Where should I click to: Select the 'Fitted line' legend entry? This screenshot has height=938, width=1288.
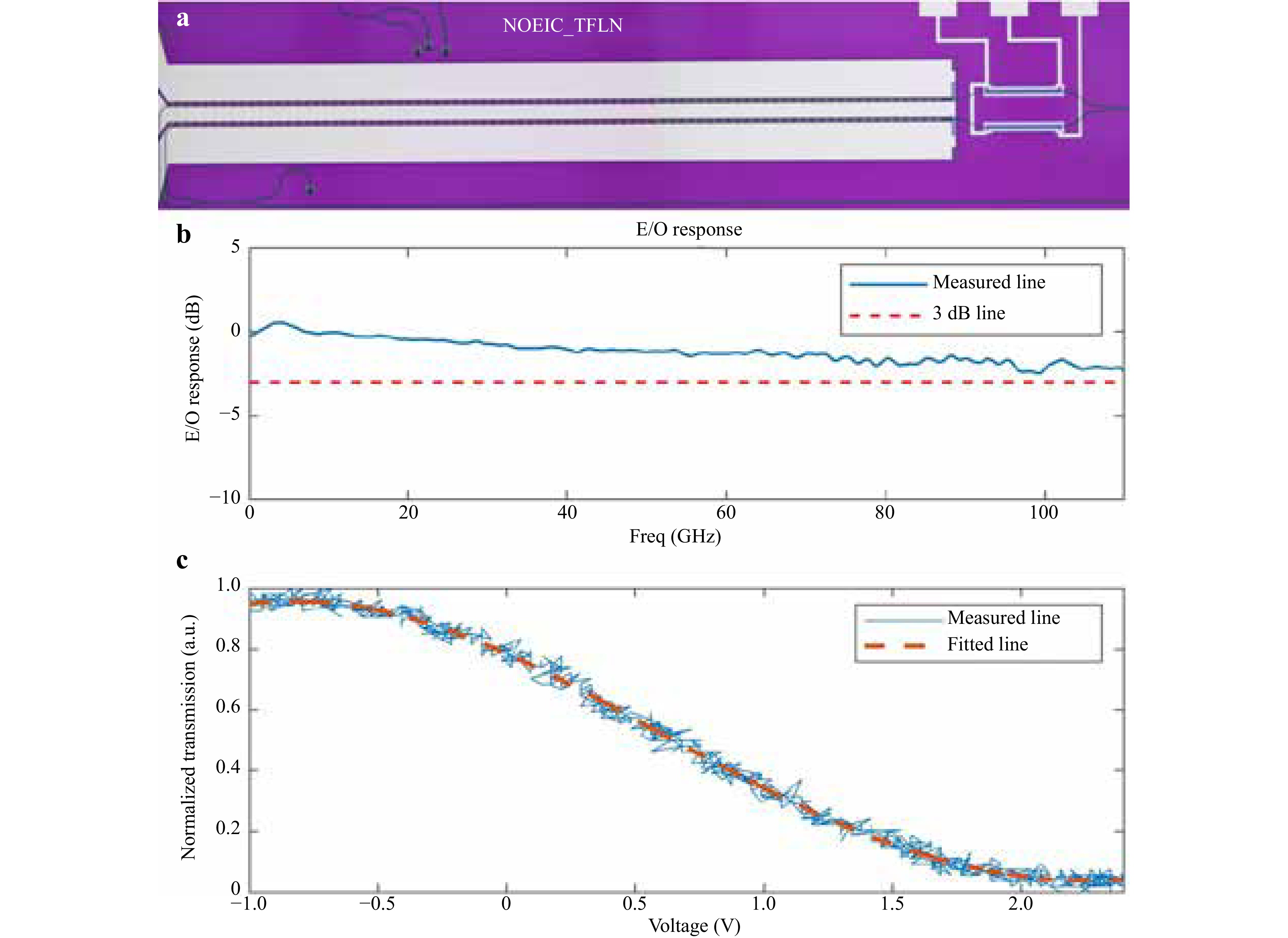[x=987, y=644]
